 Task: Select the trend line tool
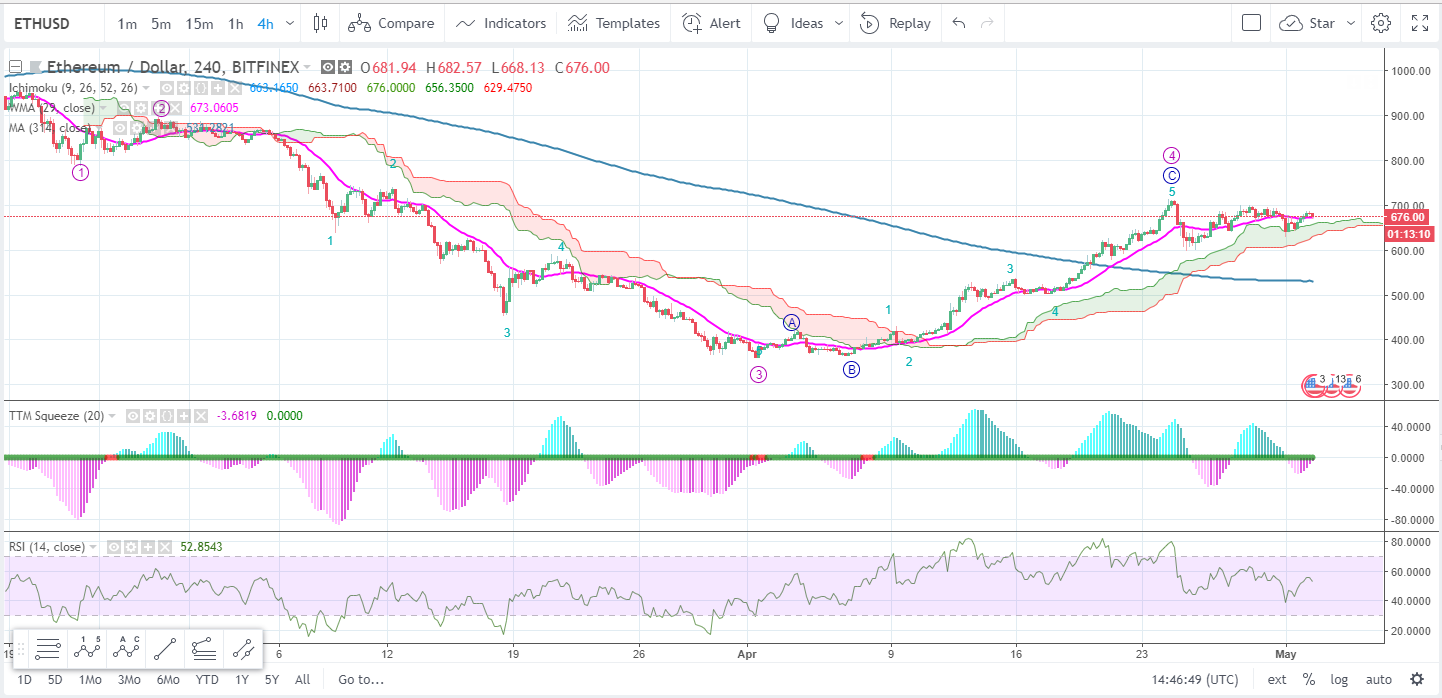click(x=165, y=650)
